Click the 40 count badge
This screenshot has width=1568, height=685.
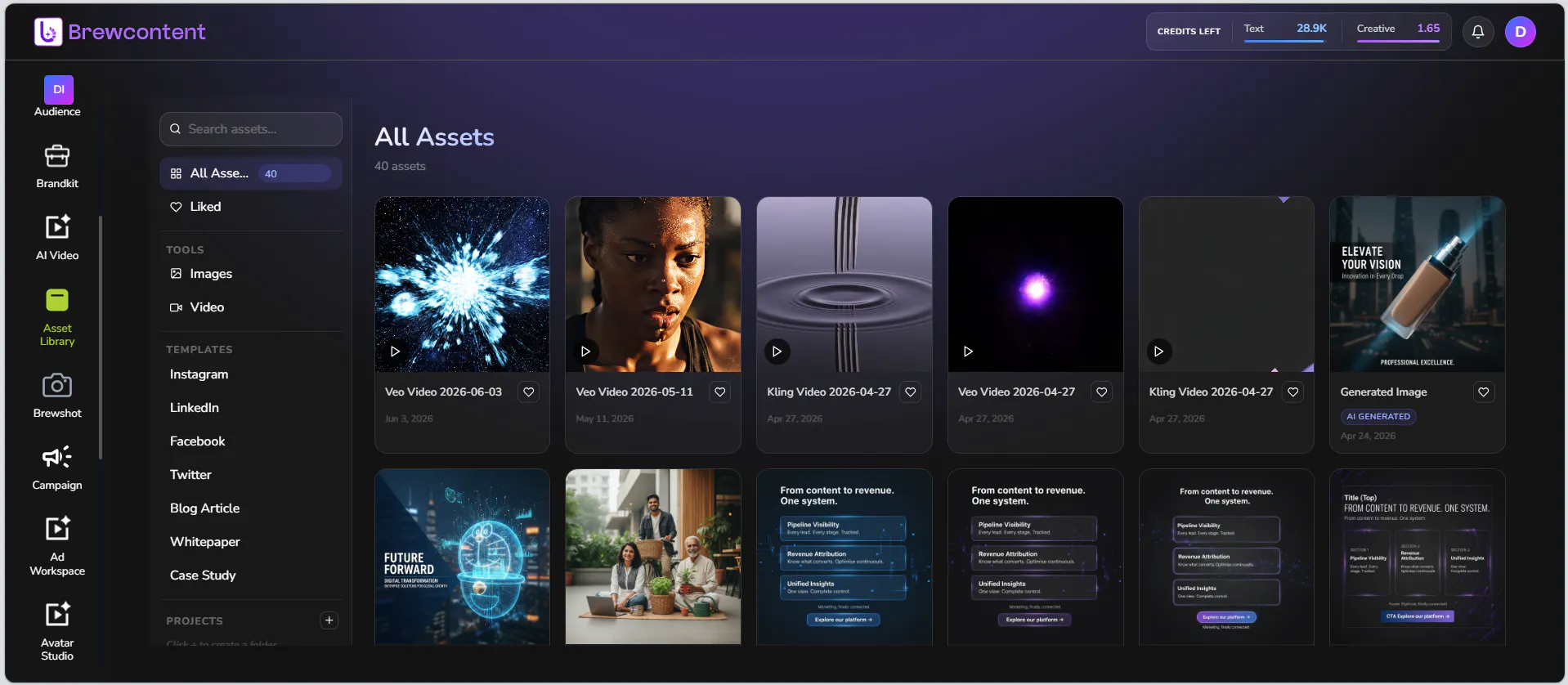294,173
